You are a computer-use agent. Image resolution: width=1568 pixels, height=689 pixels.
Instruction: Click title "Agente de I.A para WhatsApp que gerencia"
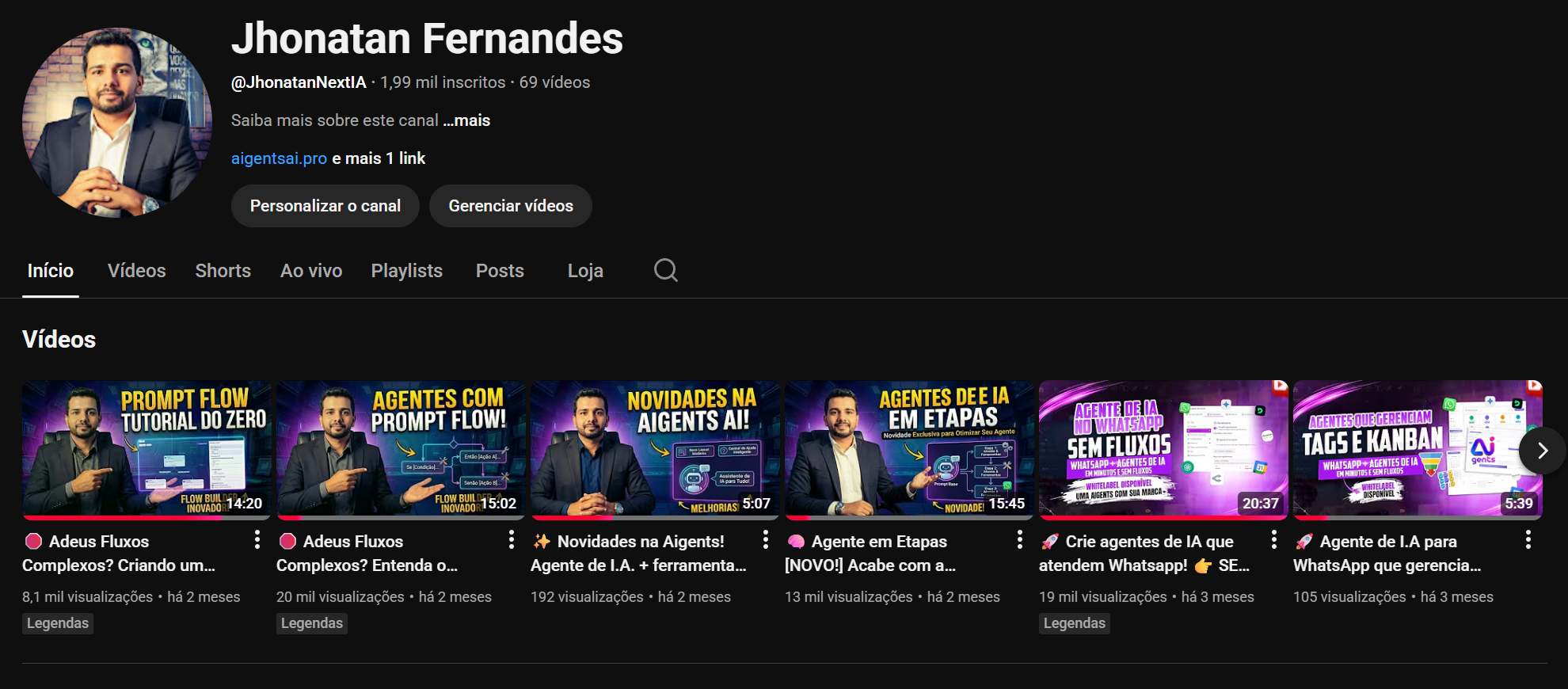[x=1387, y=553]
